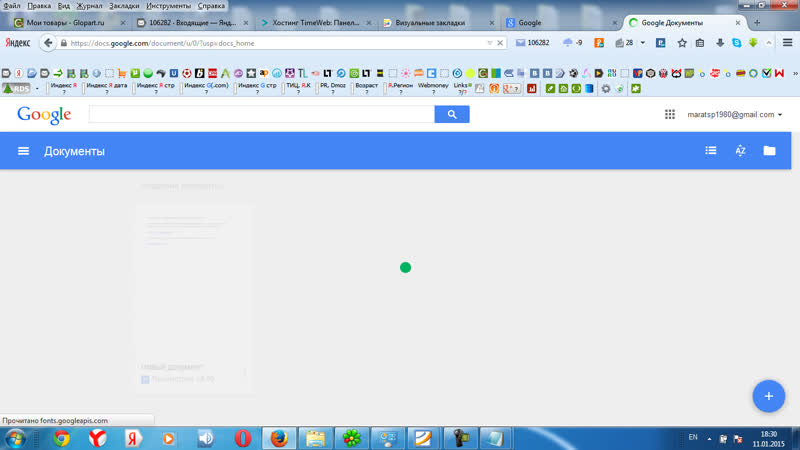This screenshot has width=800, height=450.
Task: Create a new document with plus button
Action: tap(768, 396)
